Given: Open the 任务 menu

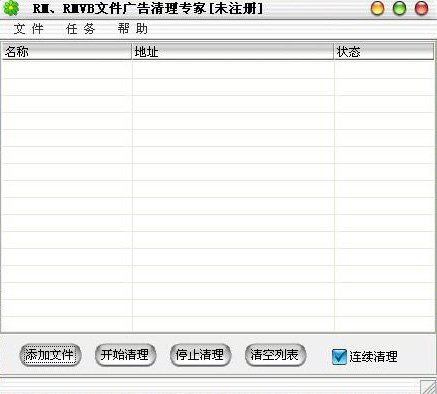Looking at the screenshot, I should coord(81,29).
